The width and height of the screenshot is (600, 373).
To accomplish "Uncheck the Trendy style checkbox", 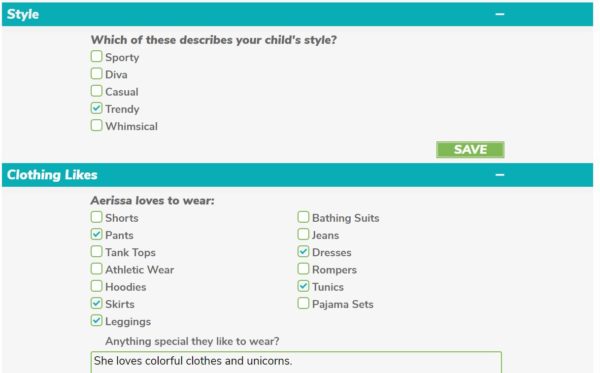I will click(96, 108).
